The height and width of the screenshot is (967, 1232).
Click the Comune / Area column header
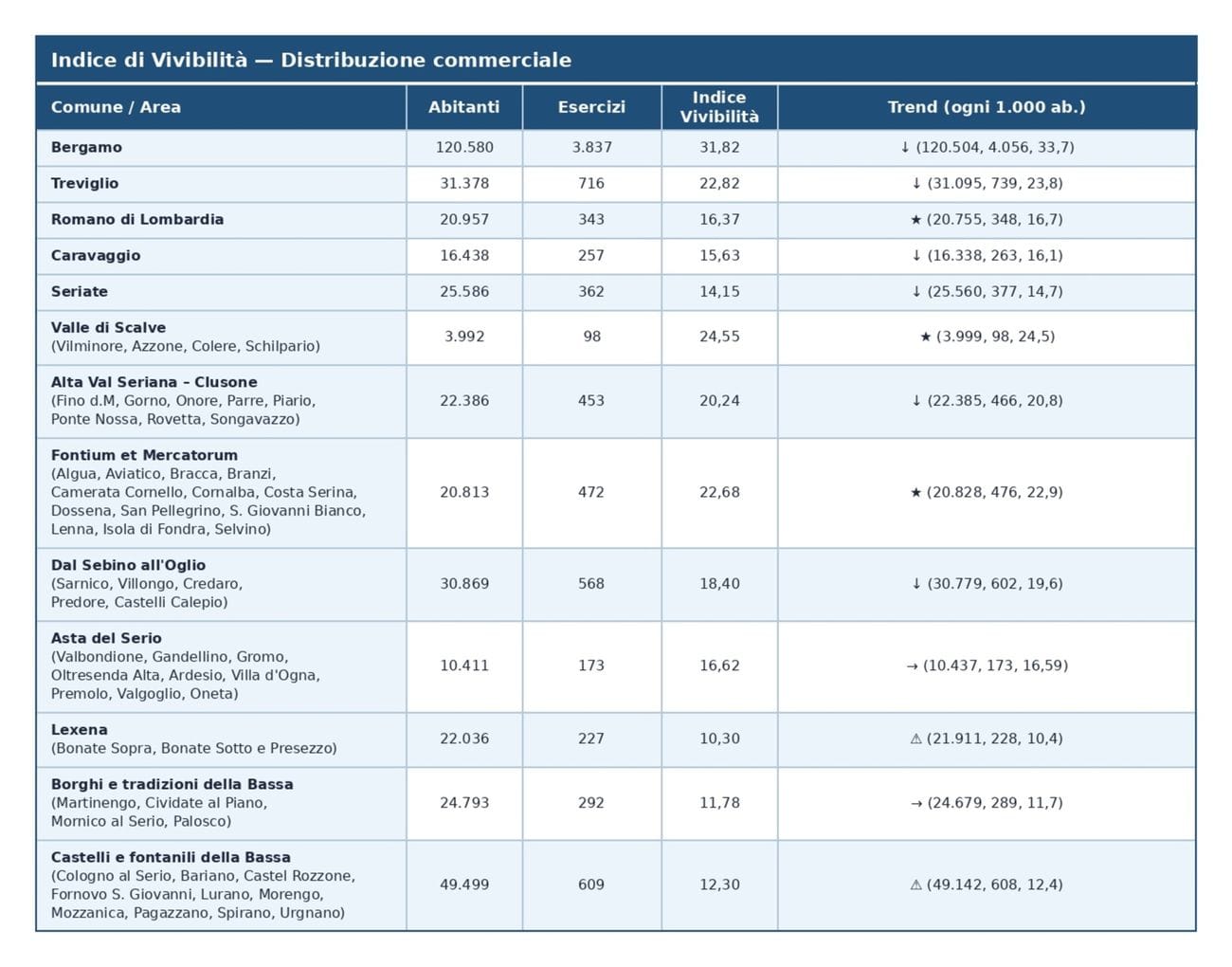coord(116,107)
